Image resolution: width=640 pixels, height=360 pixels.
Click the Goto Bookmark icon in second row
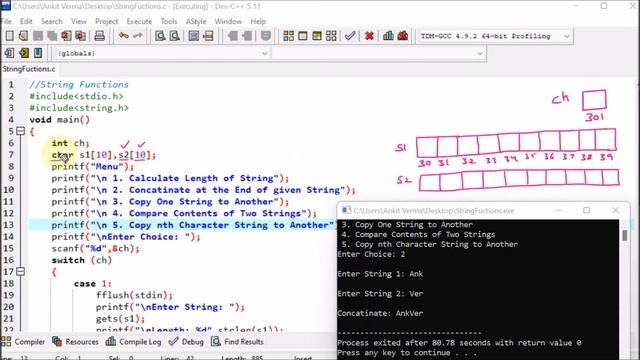click(38, 53)
